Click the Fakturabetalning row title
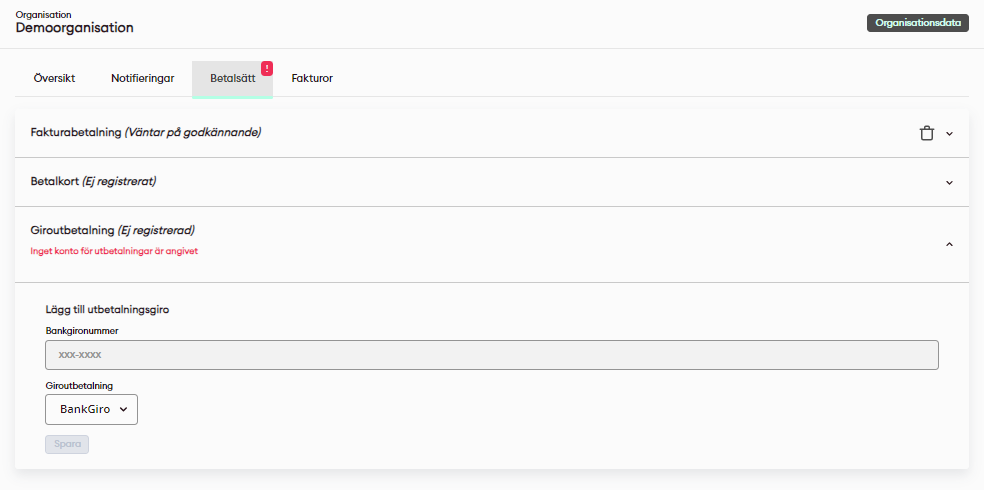The image size is (984, 490). coord(146,132)
